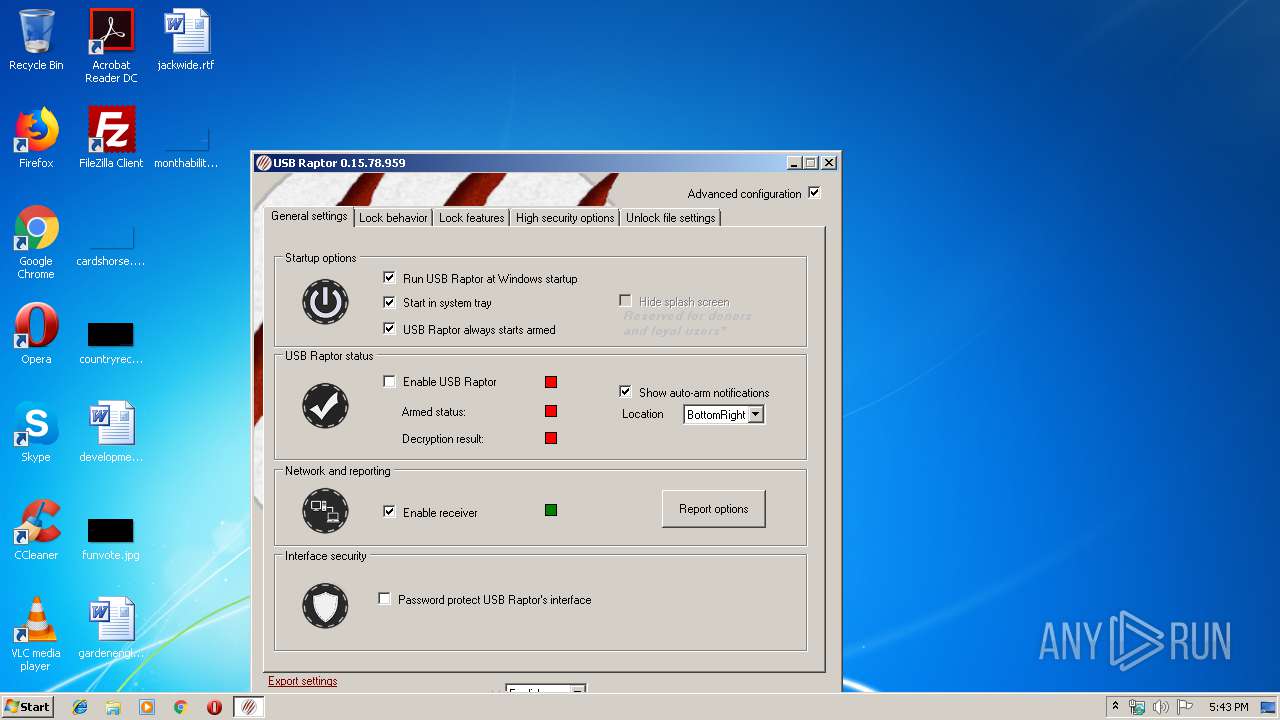Click the USB Raptor taskbar button

(249, 707)
